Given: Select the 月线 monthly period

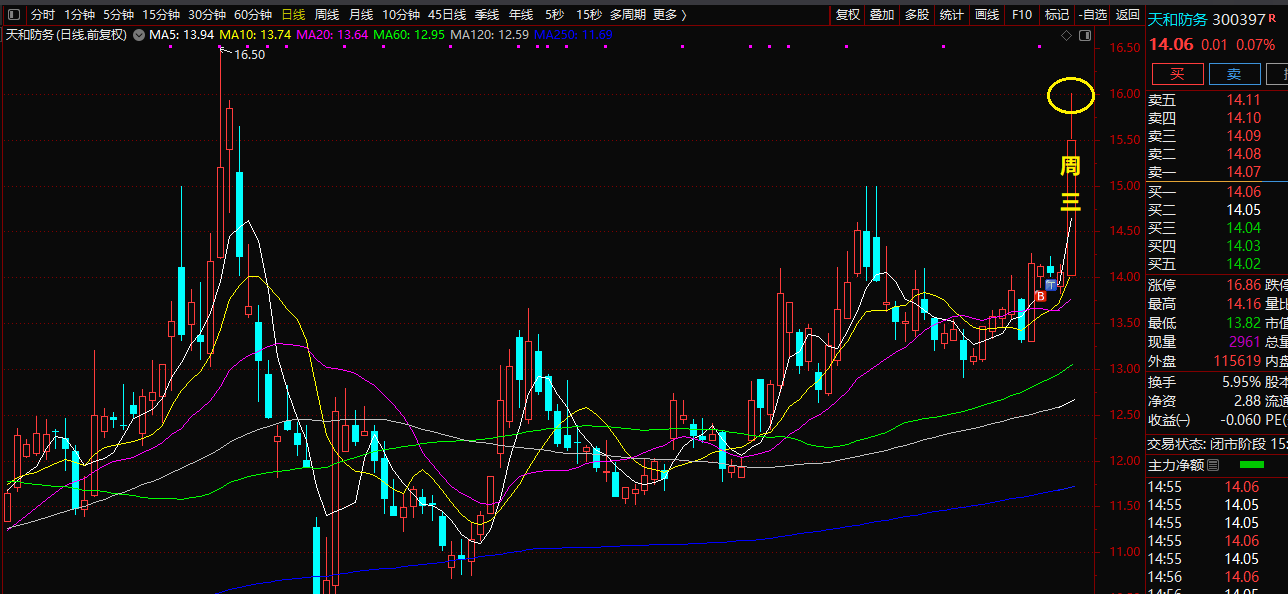Looking at the screenshot, I should pos(361,15).
